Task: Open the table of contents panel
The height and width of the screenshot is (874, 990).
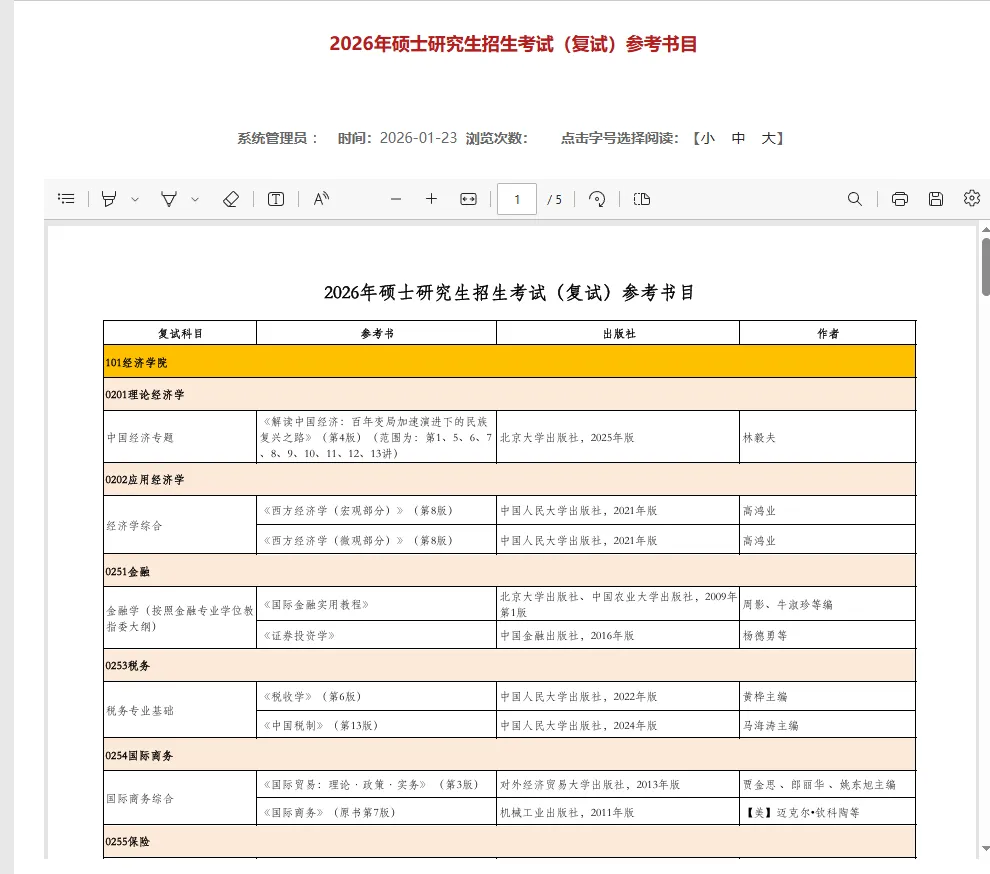Action: [66, 199]
